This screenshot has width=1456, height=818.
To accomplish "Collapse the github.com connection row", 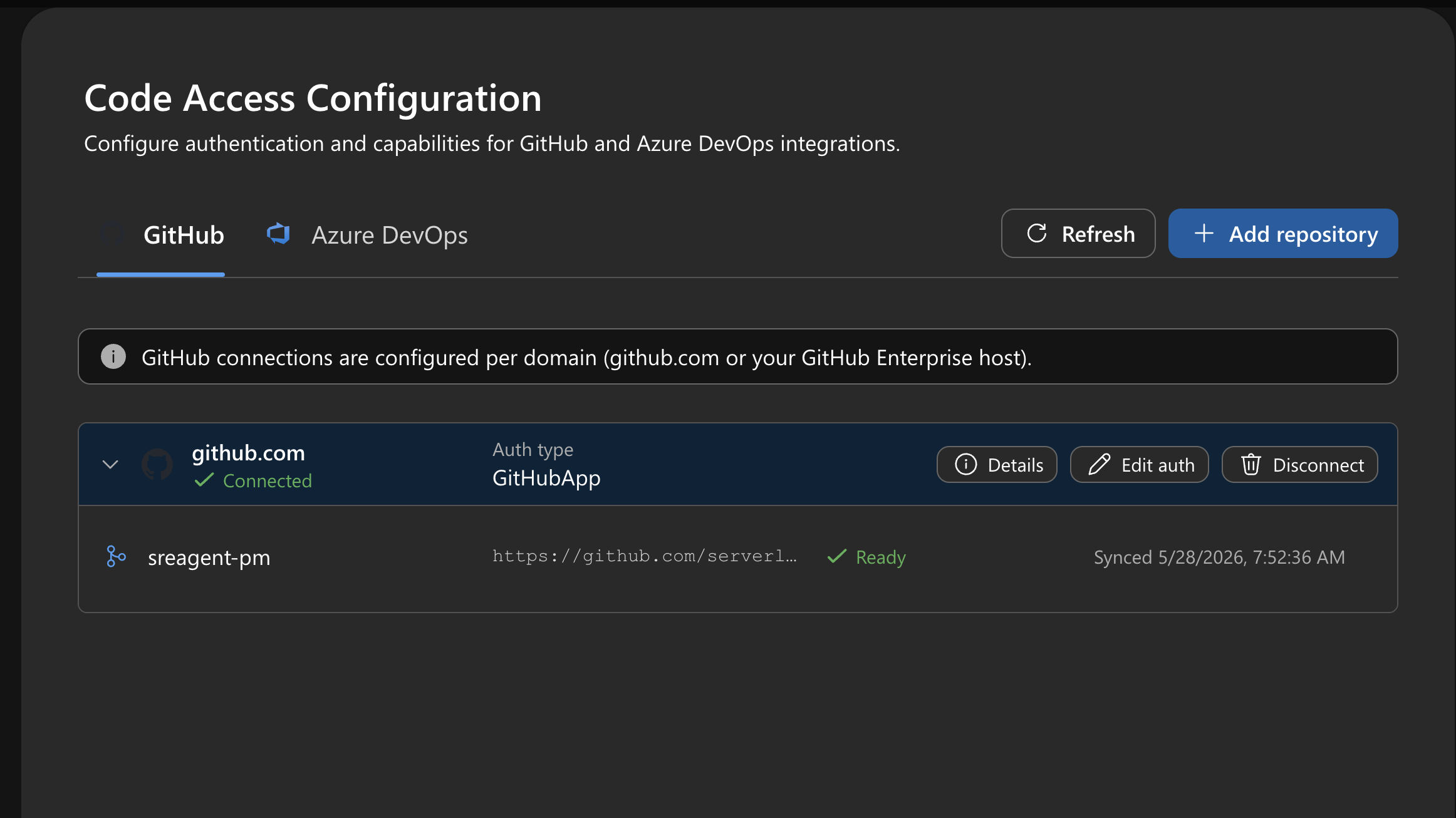I will (x=110, y=464).
